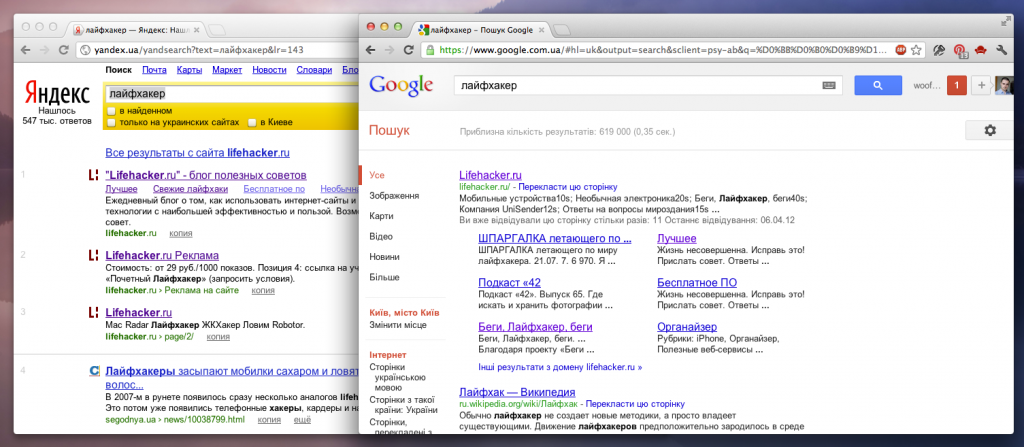The height and width of the screenshot is (447, 1024).
Task: Open Yandex 'Новости' service link
Action: coord(269,70)
